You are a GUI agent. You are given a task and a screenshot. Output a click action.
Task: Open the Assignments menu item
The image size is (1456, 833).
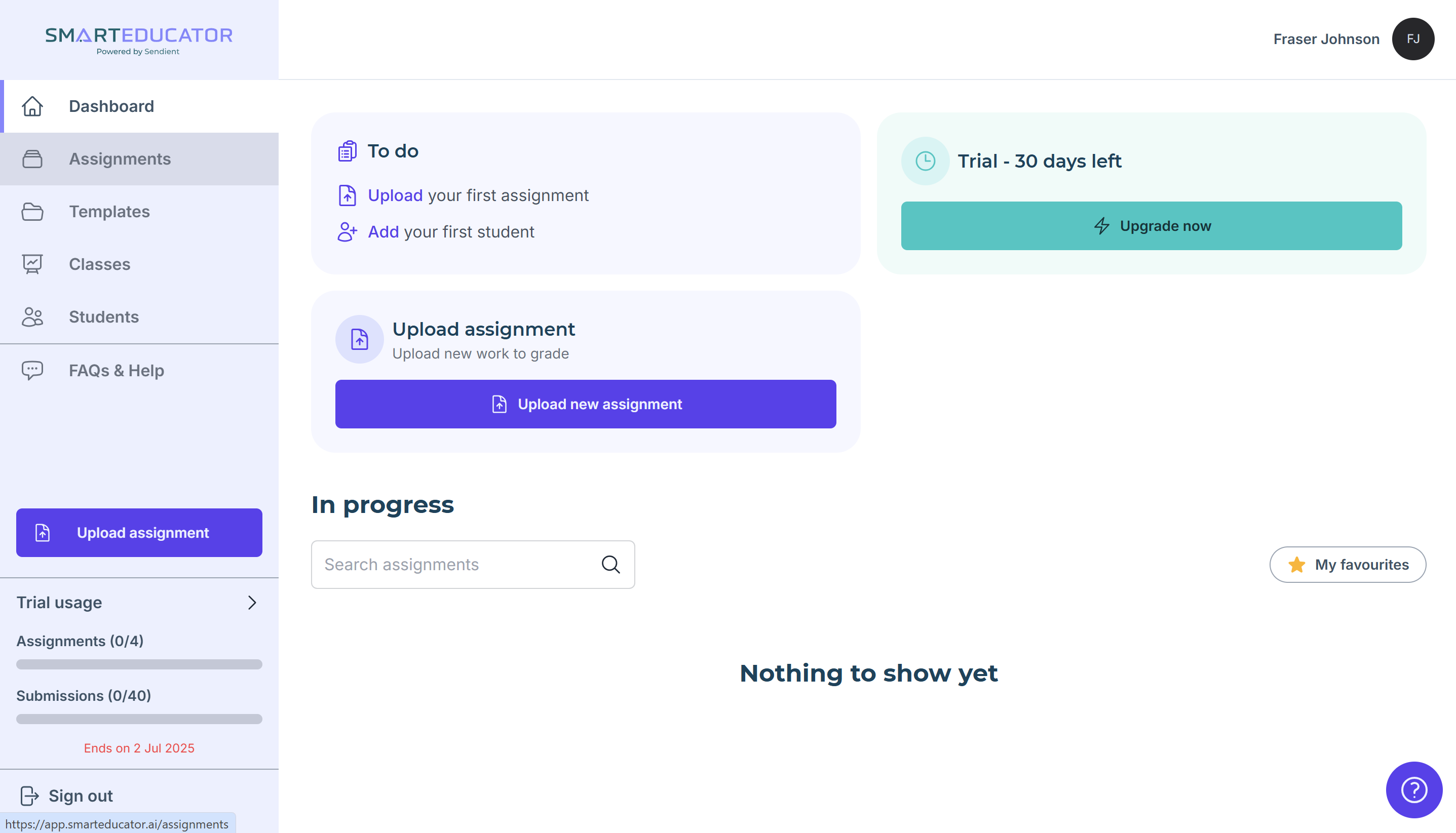pyautogui.click(x=120, y=159)
